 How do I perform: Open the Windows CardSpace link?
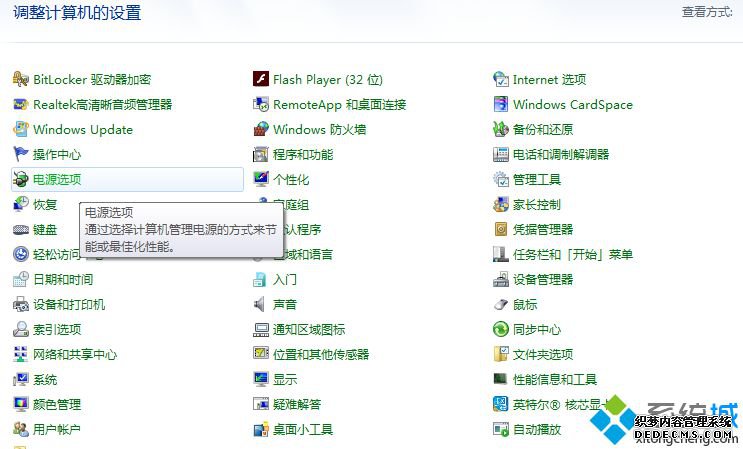point(573,105)
